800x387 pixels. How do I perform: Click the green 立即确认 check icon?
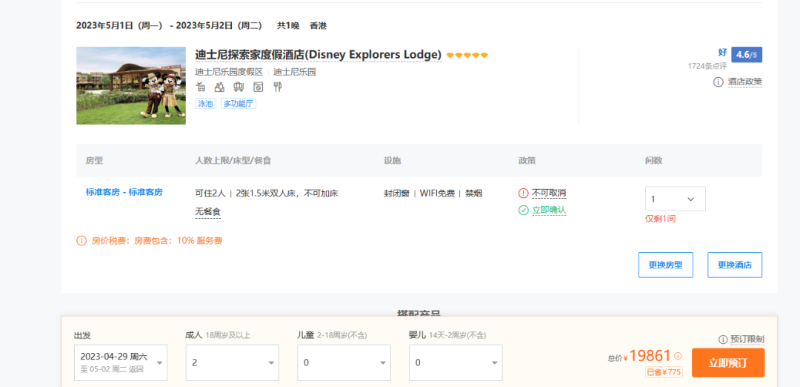pos(523,210)
